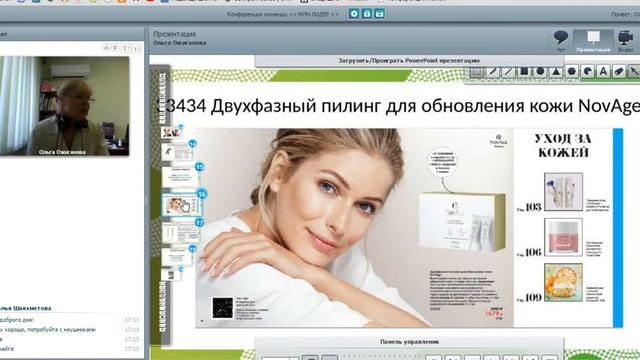
Task: Select the hexagon shape tool
Action: [x=572, y=72]
